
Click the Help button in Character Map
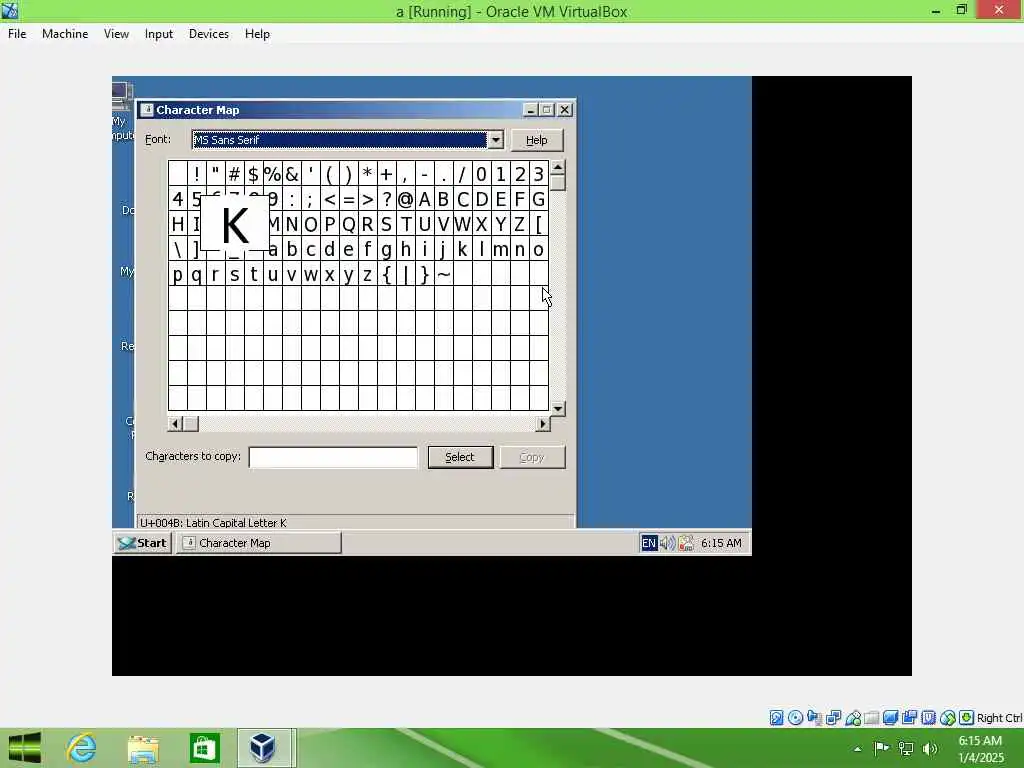click(537, 140)
